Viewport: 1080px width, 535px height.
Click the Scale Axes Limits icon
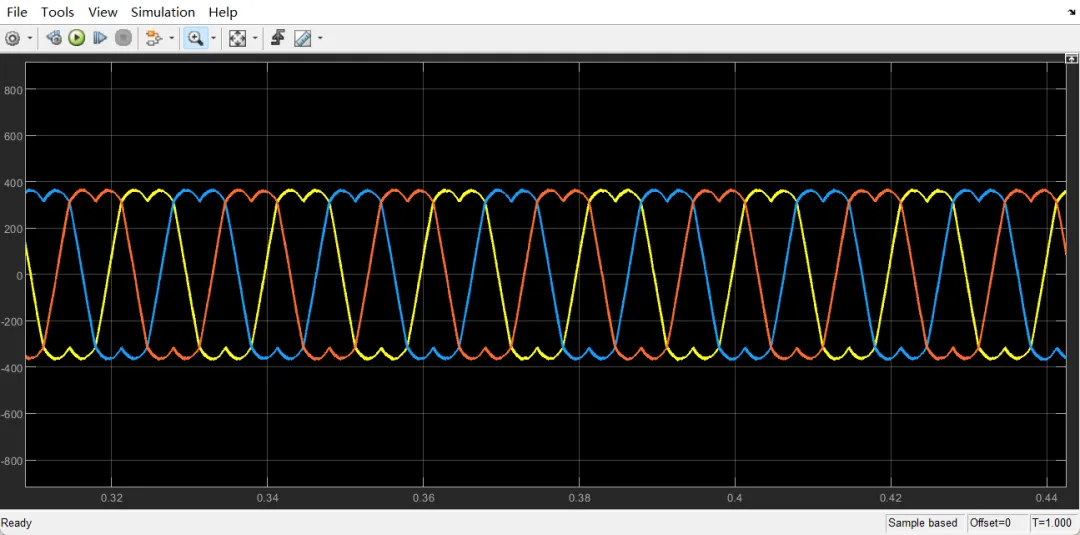click(238, 39)
